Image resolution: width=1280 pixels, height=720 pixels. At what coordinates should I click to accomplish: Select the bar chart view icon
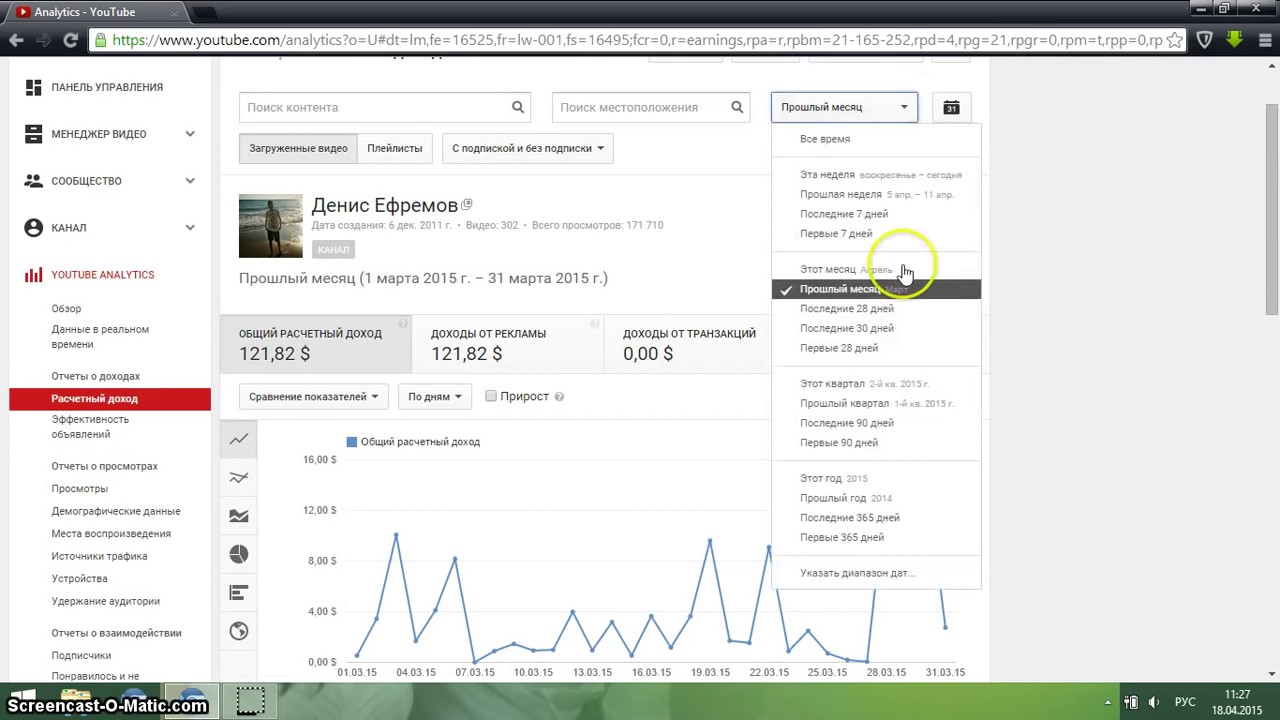[238, 593]
